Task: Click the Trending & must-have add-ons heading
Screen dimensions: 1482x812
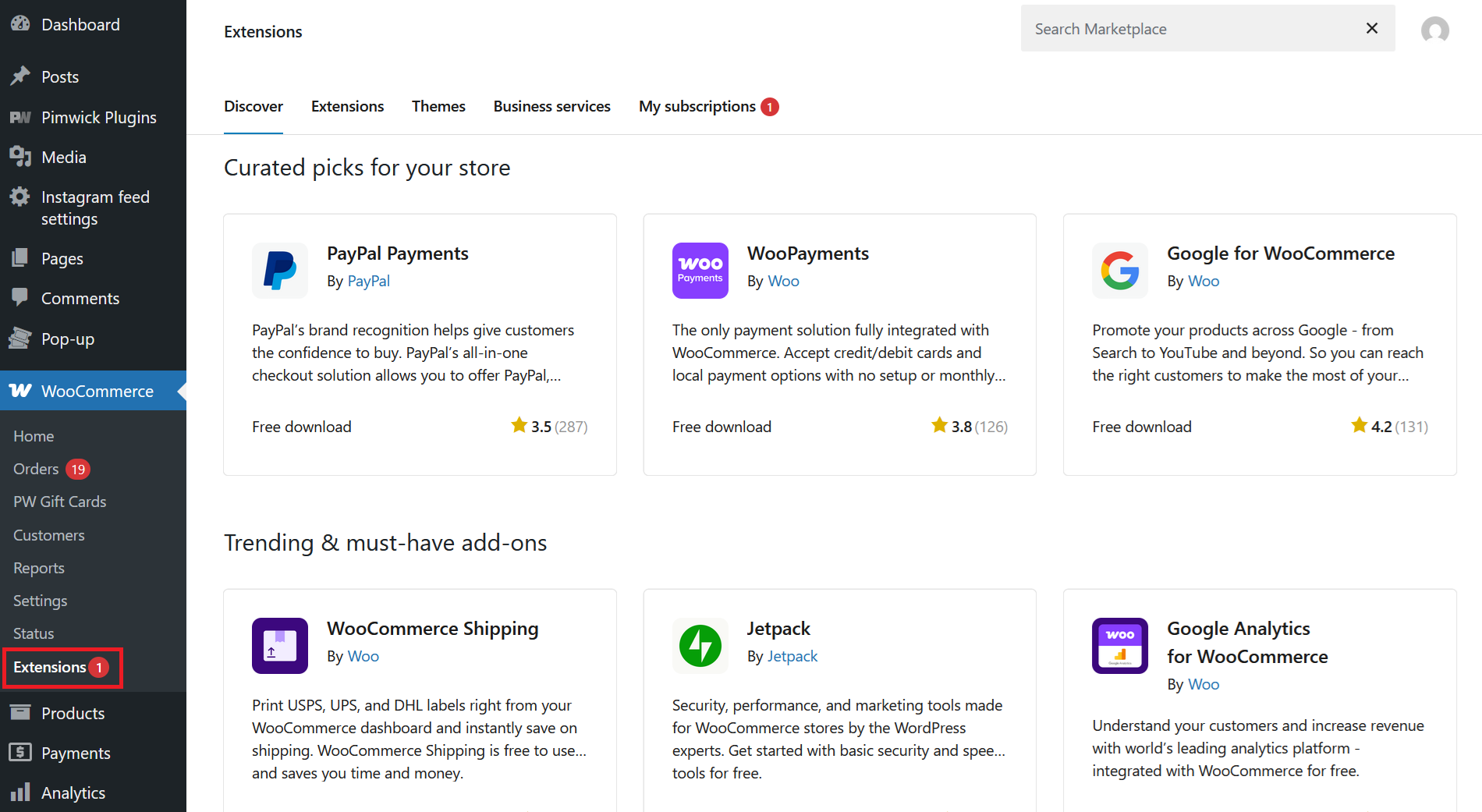Action: pyautogui.click(x=385, y=543)
